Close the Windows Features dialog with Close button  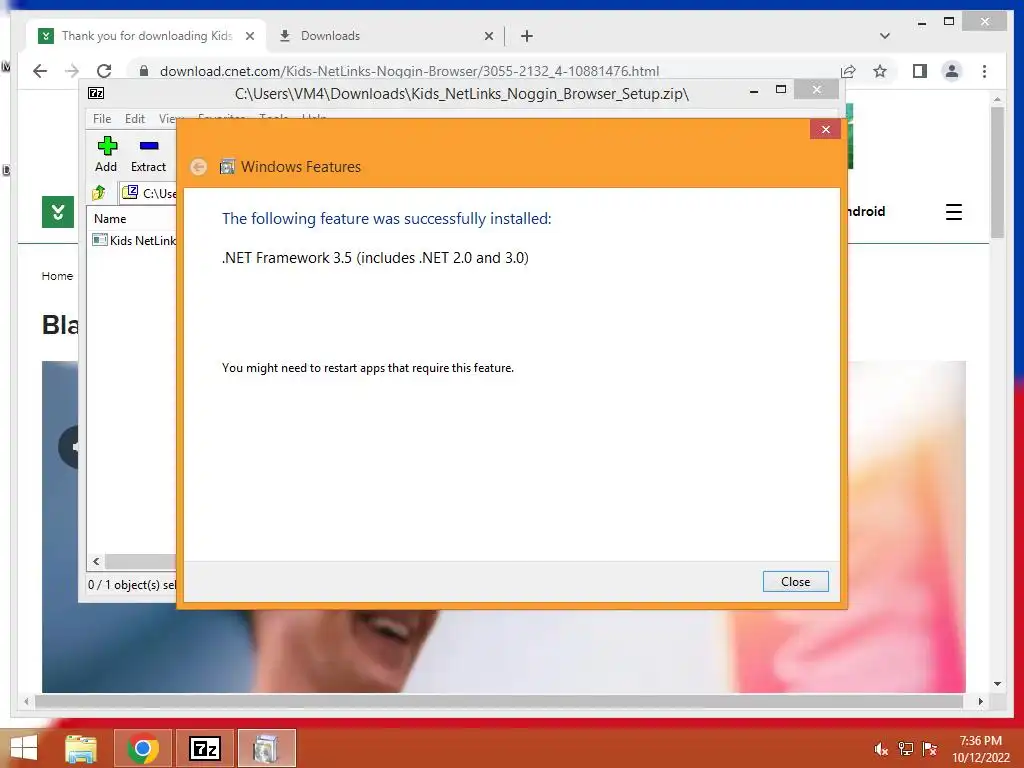click(x=795, y=581)
